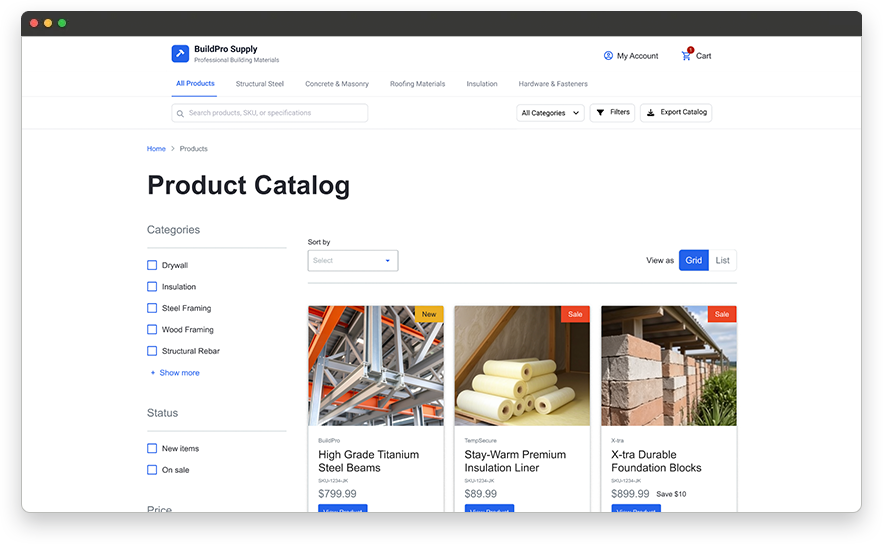Switch to List view
This screenshot has height=544, width=883.
point(723,260)
